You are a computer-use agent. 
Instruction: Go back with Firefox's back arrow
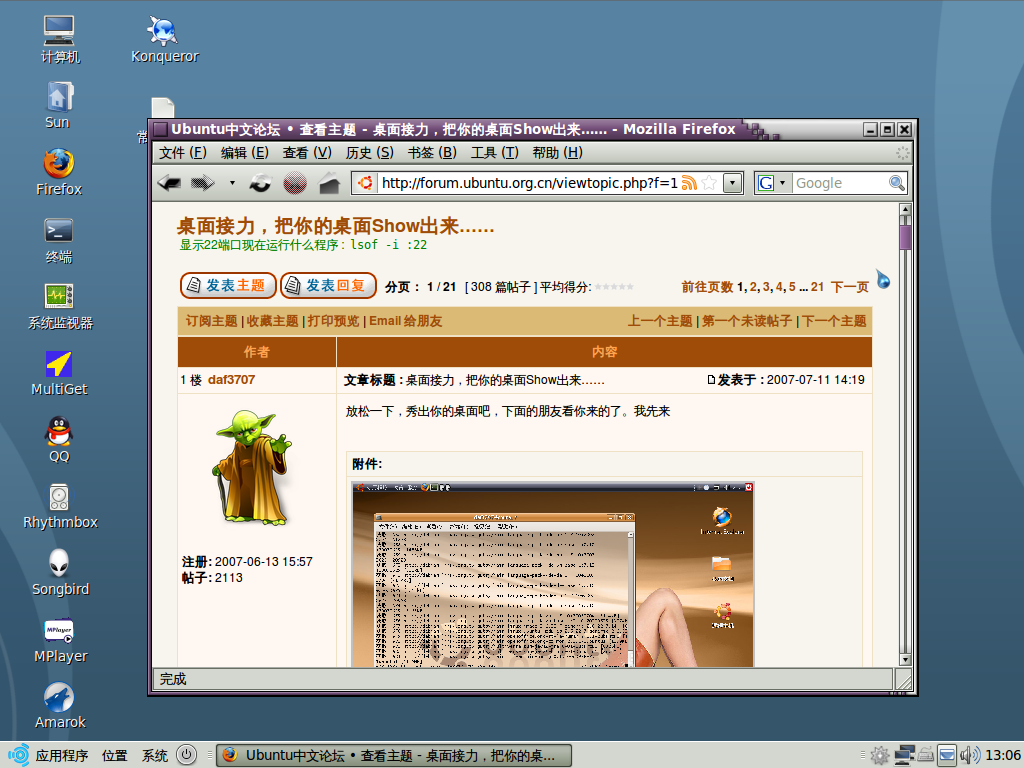170,183
